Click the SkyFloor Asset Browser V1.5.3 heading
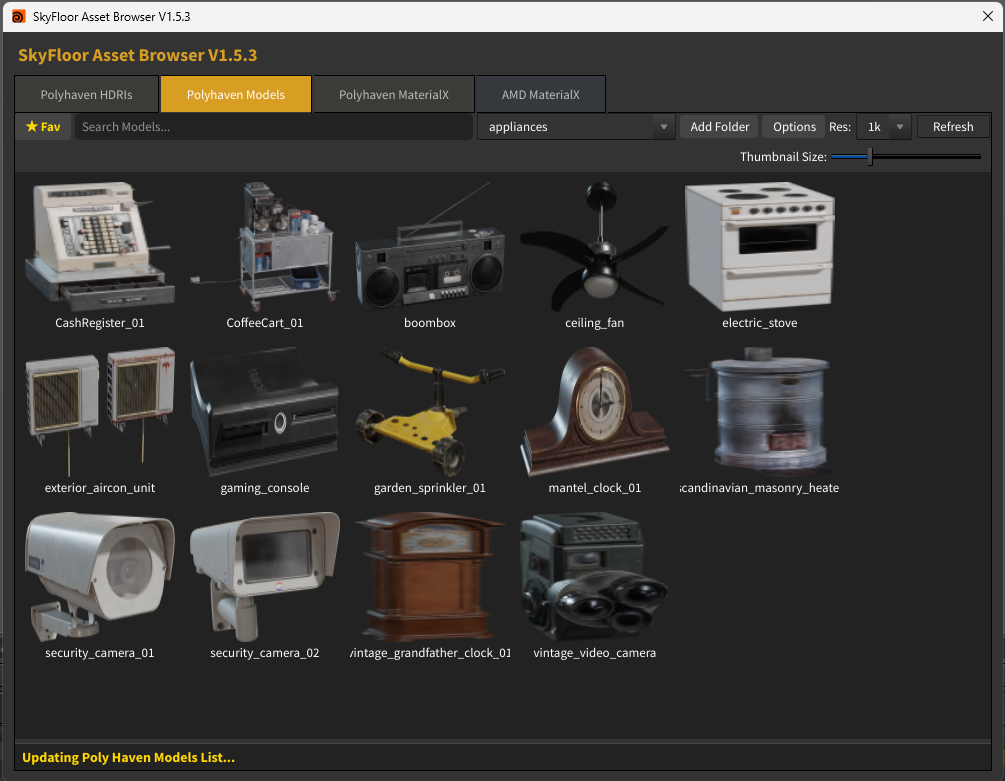This screenshot has width=1005, height=781. pos(137,55)
